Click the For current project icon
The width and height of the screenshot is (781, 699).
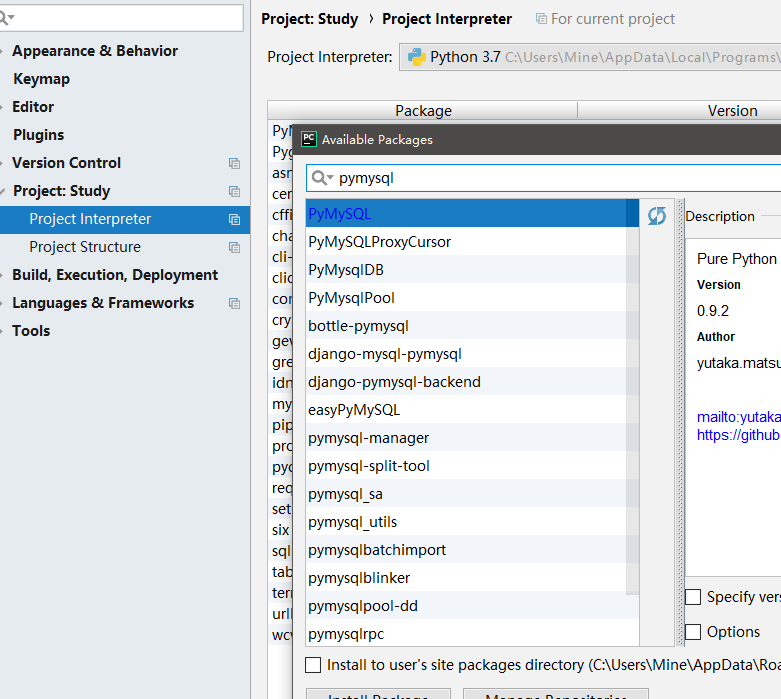(541, 19)
